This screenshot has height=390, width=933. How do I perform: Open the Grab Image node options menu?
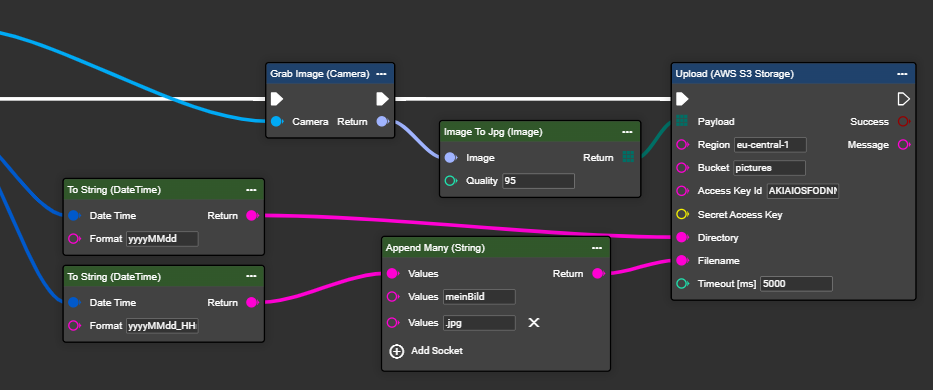[381, 74]
